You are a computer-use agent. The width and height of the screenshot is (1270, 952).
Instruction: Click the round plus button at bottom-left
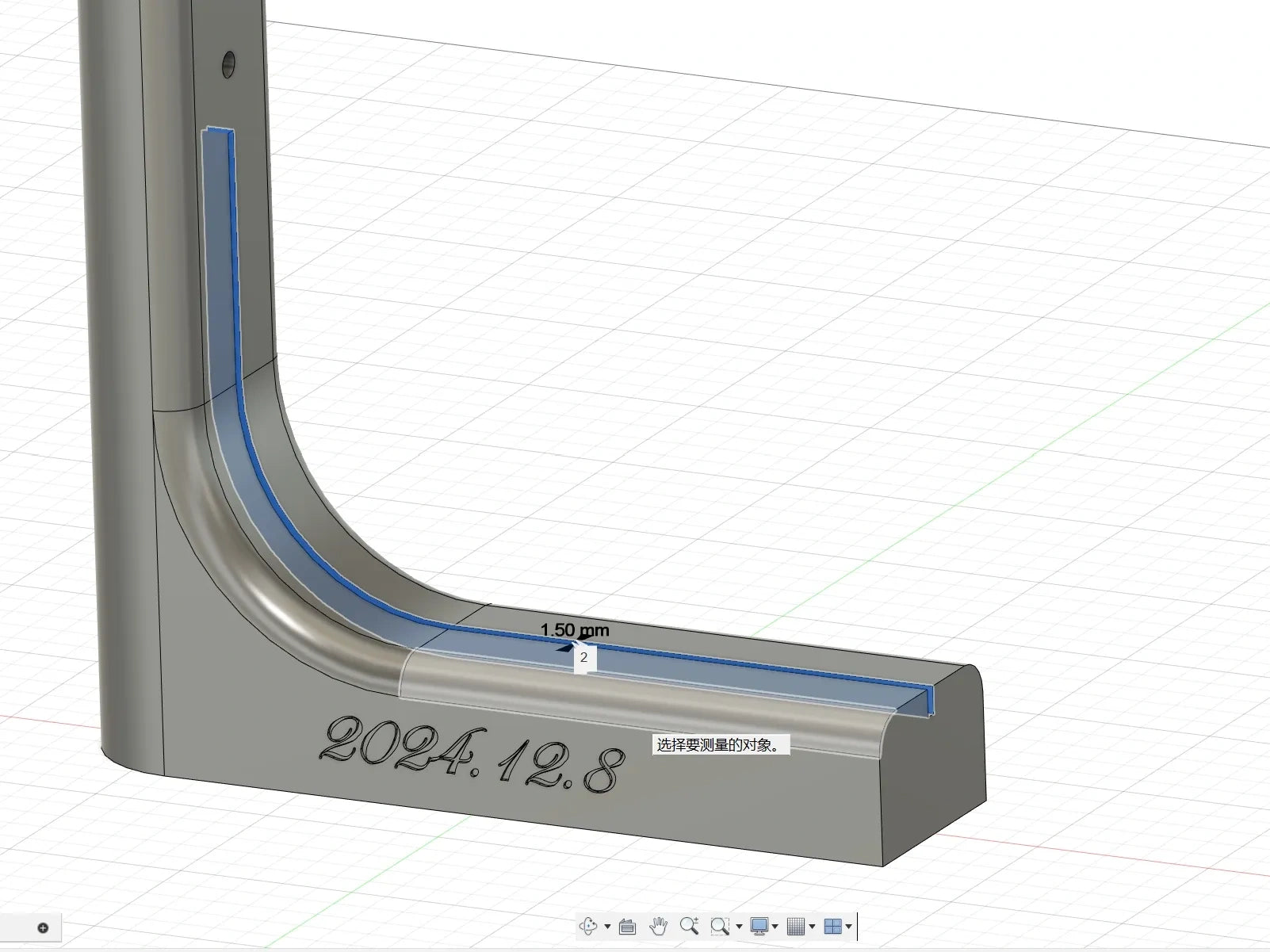[43, 928]
